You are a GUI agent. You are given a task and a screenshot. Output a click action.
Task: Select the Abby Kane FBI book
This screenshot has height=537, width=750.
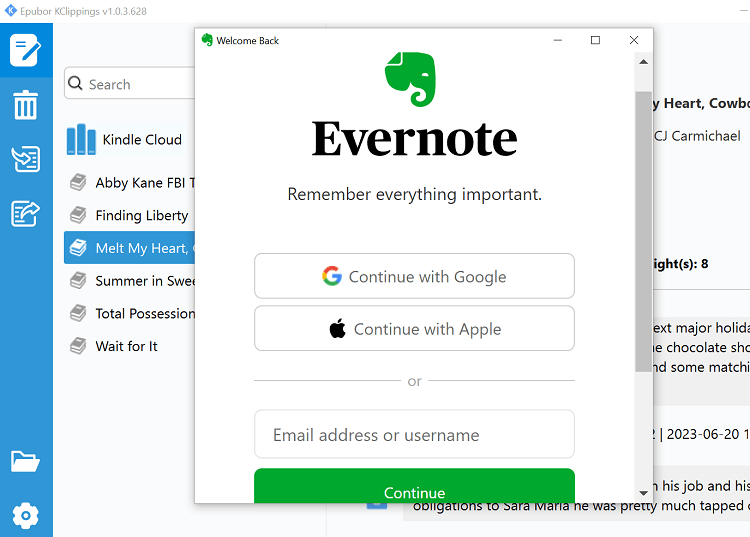[x=129, y=183]
